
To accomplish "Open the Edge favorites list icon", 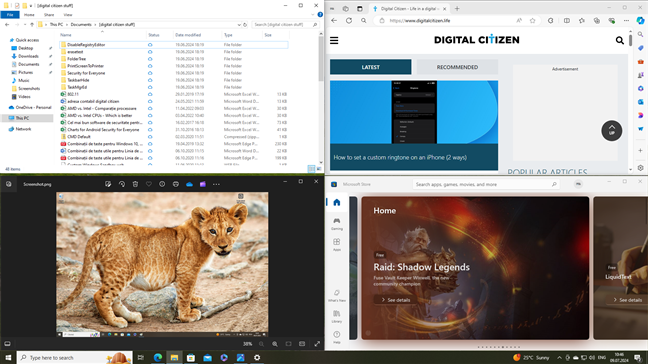I will coord(581,21).
